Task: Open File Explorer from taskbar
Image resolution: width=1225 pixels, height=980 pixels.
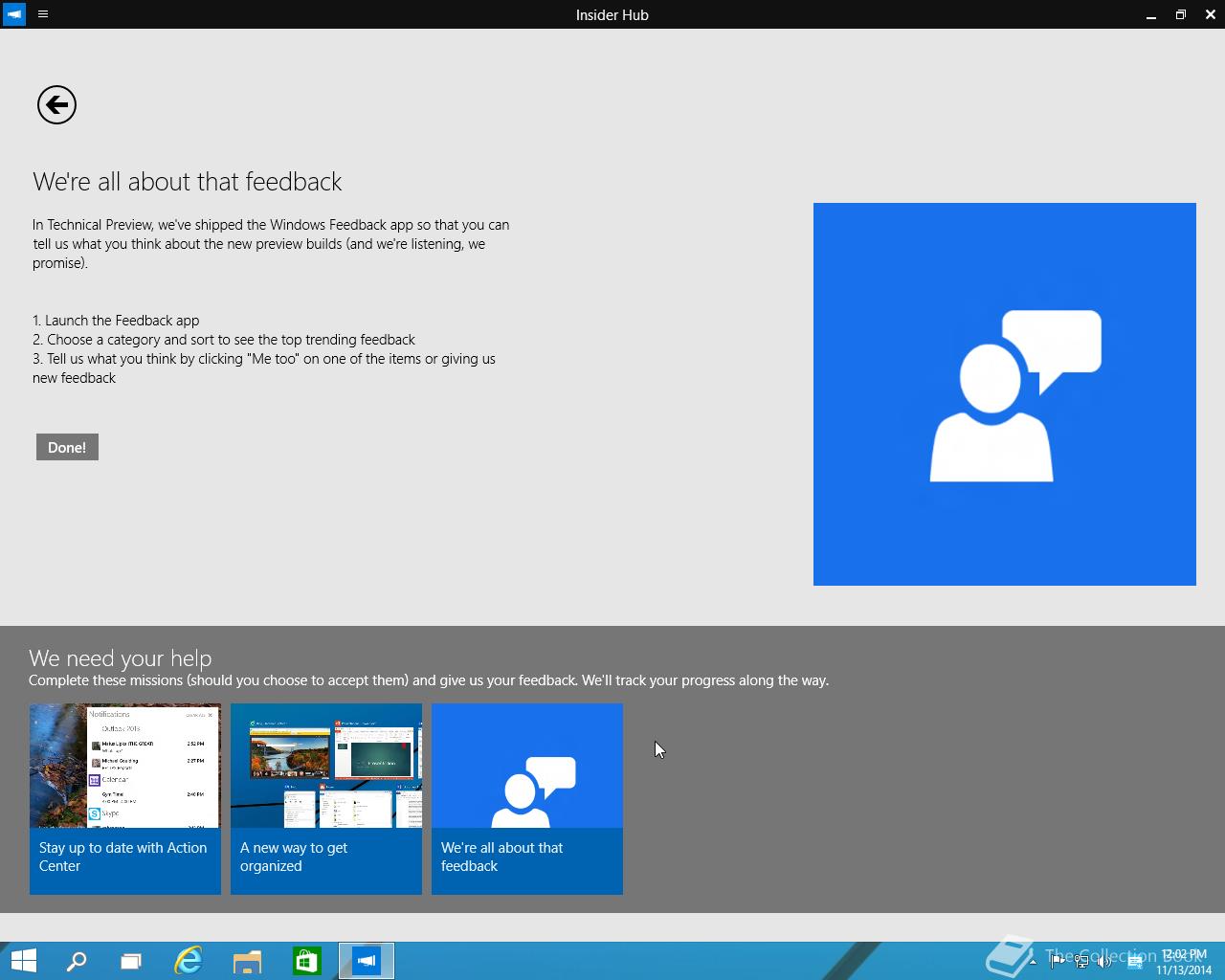Action: pyautogui.click(x=247, y=961)
